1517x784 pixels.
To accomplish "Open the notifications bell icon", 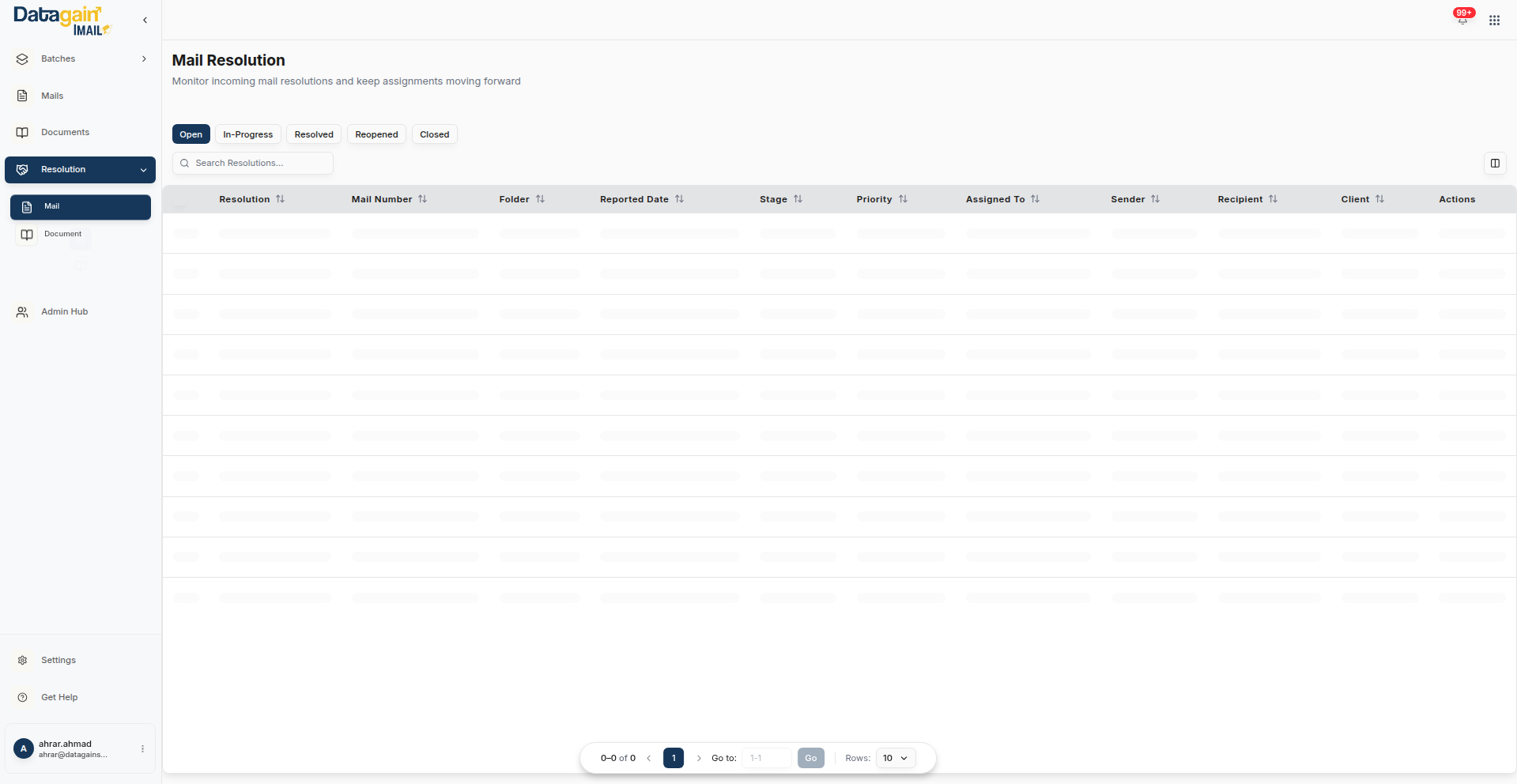I will (1462, 20).
